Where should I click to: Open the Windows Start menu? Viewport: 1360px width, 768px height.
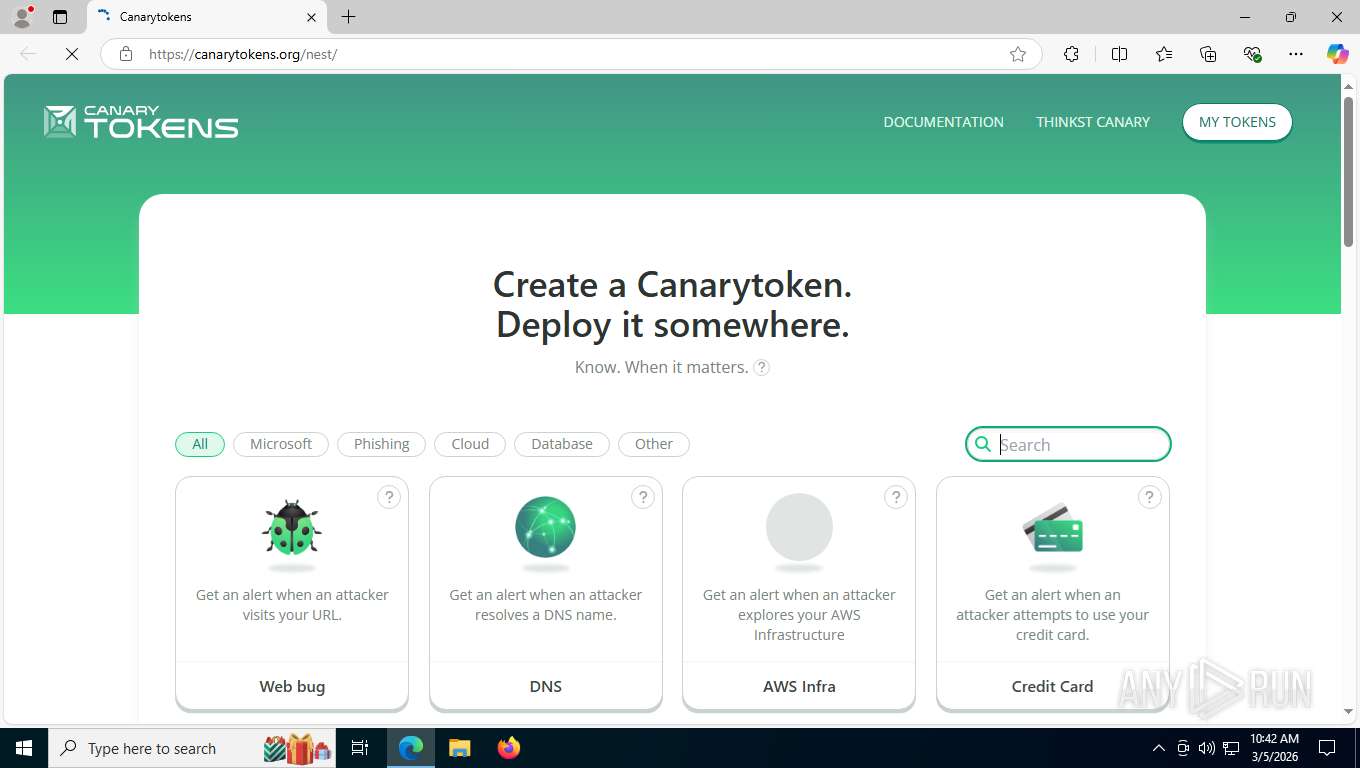pyautogui.click(x=23, y=748)
